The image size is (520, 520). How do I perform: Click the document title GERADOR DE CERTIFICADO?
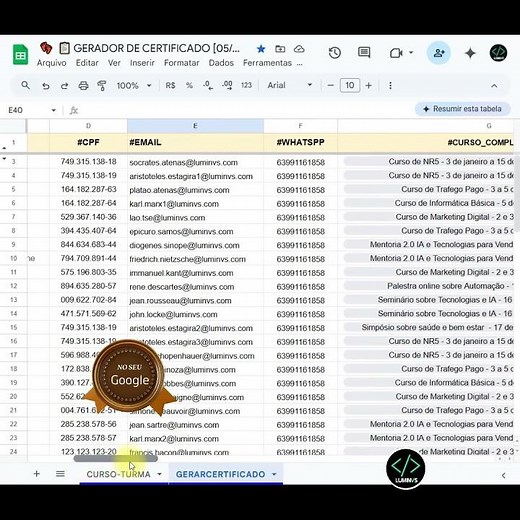[156, 48]
